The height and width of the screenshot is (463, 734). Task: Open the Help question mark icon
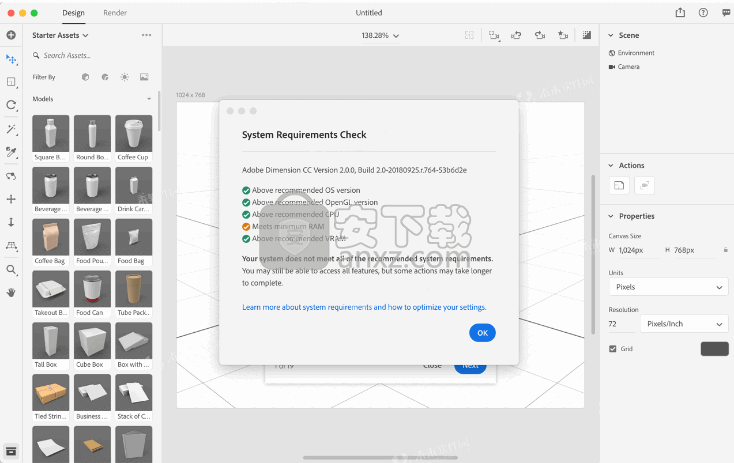pyautogui.click(x=703, y=13)
